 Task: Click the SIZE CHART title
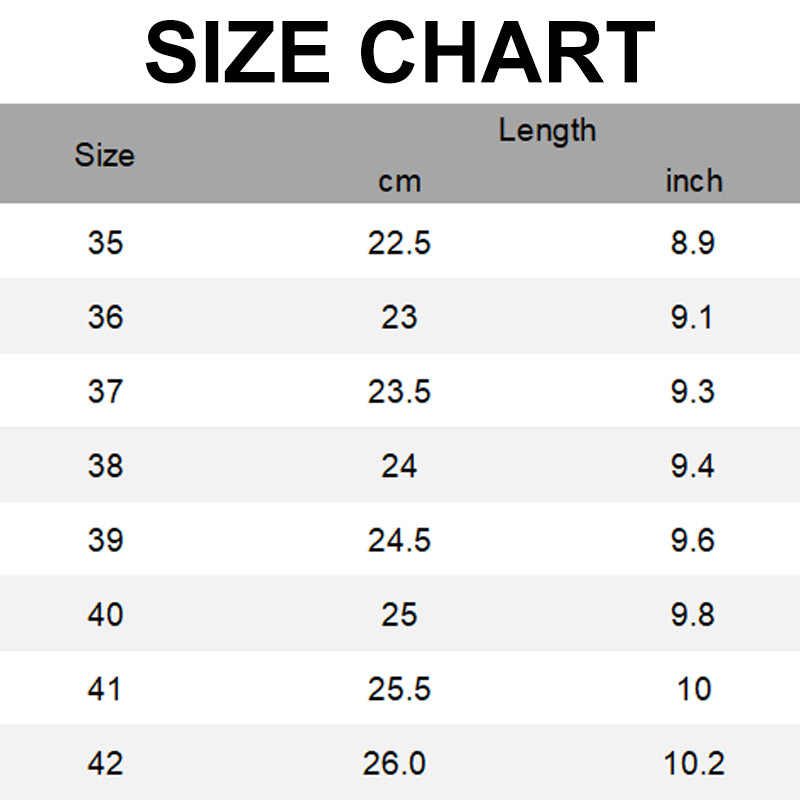[400, 52]
